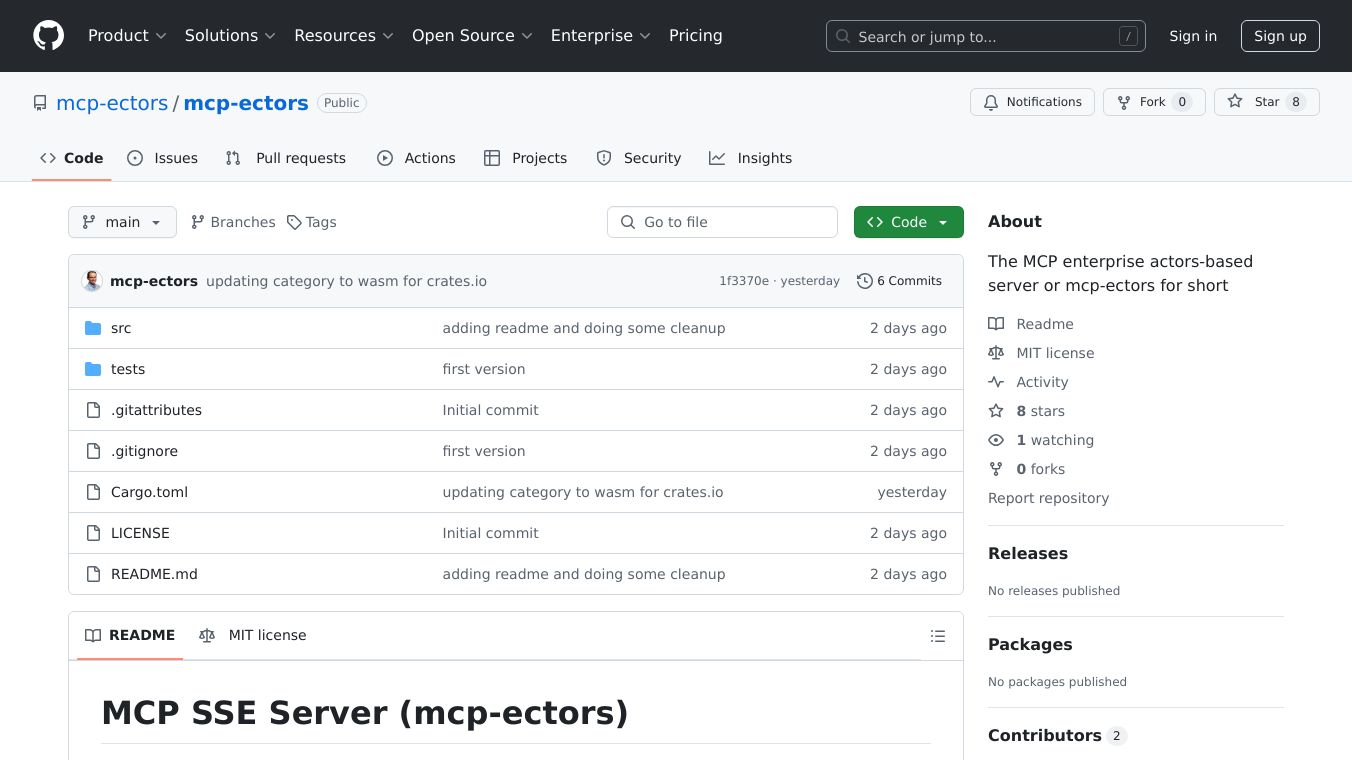Viewport: 1352px width, 760px height.
Task: Expand the Open Source menu
Action: 472,36
